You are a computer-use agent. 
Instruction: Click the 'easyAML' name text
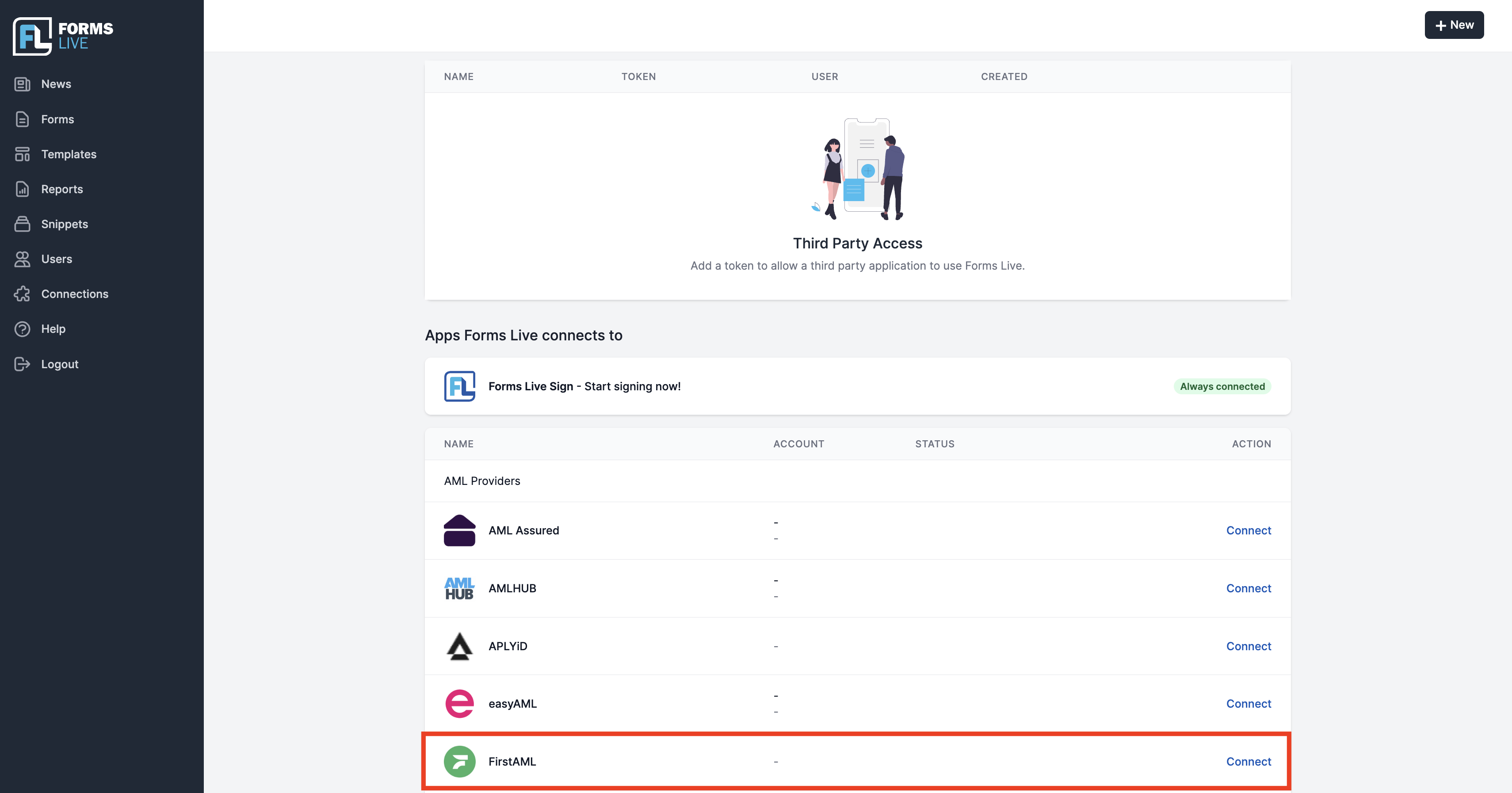[x=512, y=704]
